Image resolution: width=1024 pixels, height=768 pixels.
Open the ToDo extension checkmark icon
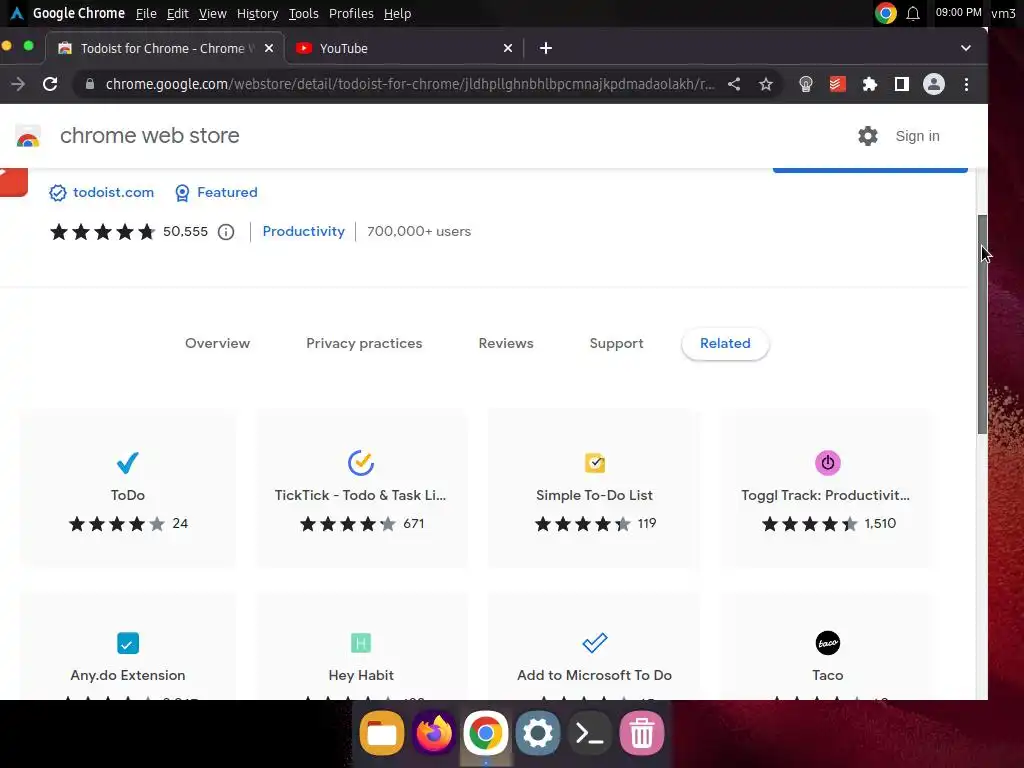128,463
